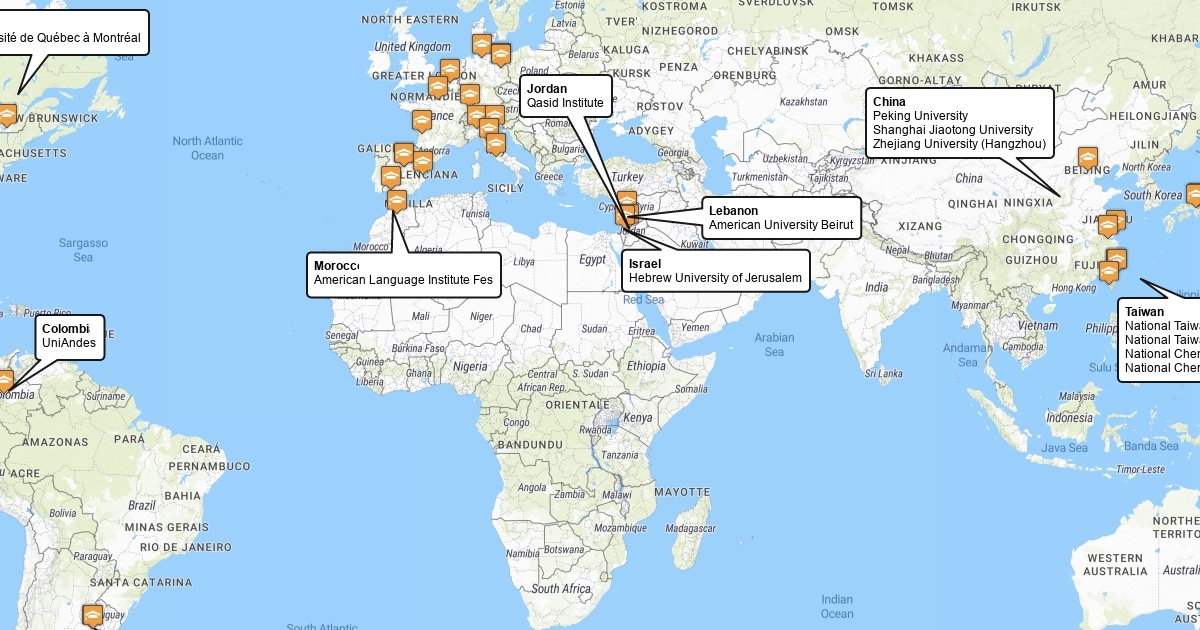
Task: Click Peking University in China popup
Action: [x=920, y=116]
